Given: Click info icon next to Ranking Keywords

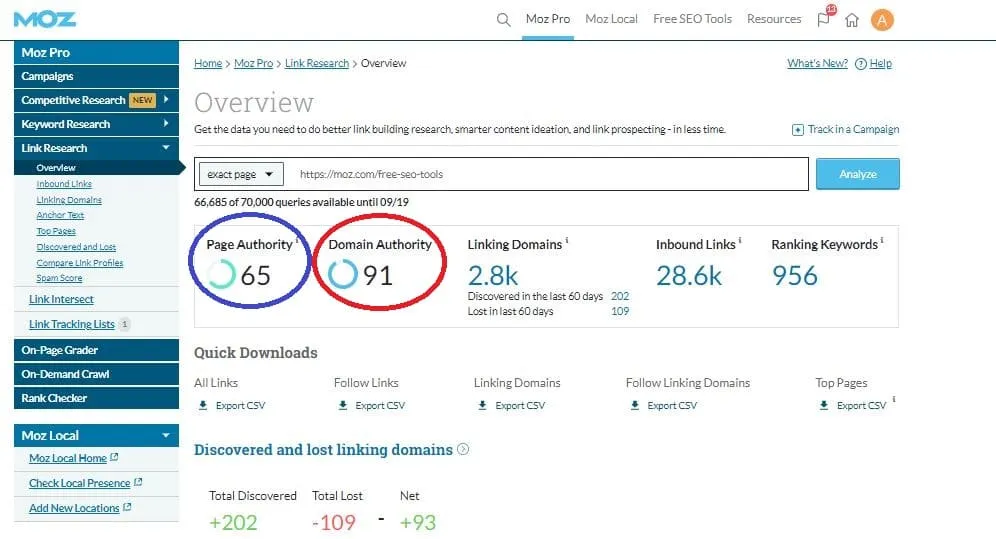Looking at the screenshot, I should 882,241.
